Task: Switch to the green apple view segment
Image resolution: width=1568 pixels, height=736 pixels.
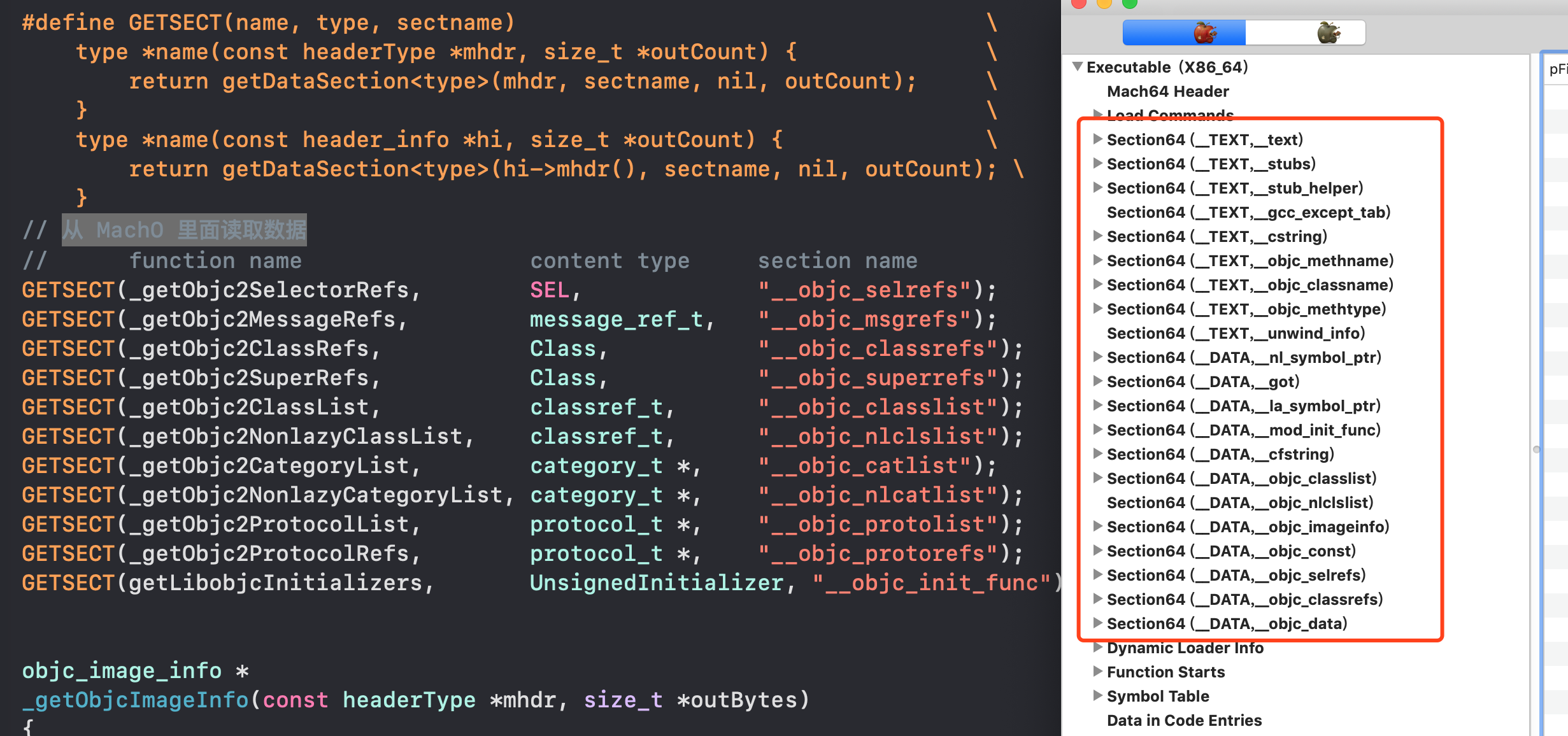Action: (x=1306, y=32)
